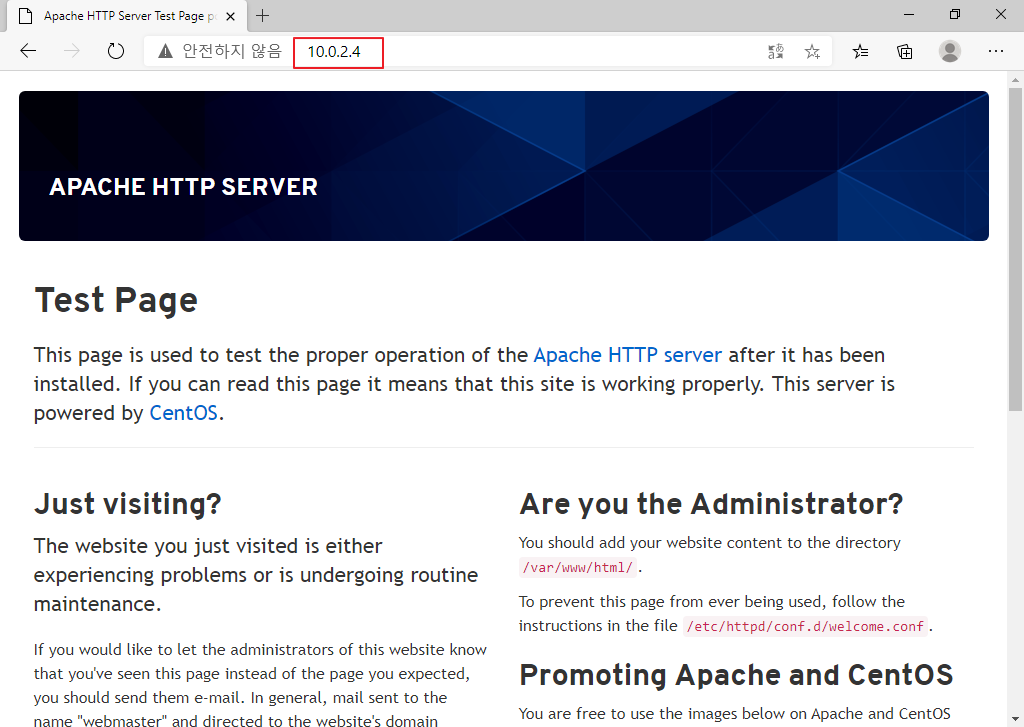Click the forward navigation arrow

[72, 51]
